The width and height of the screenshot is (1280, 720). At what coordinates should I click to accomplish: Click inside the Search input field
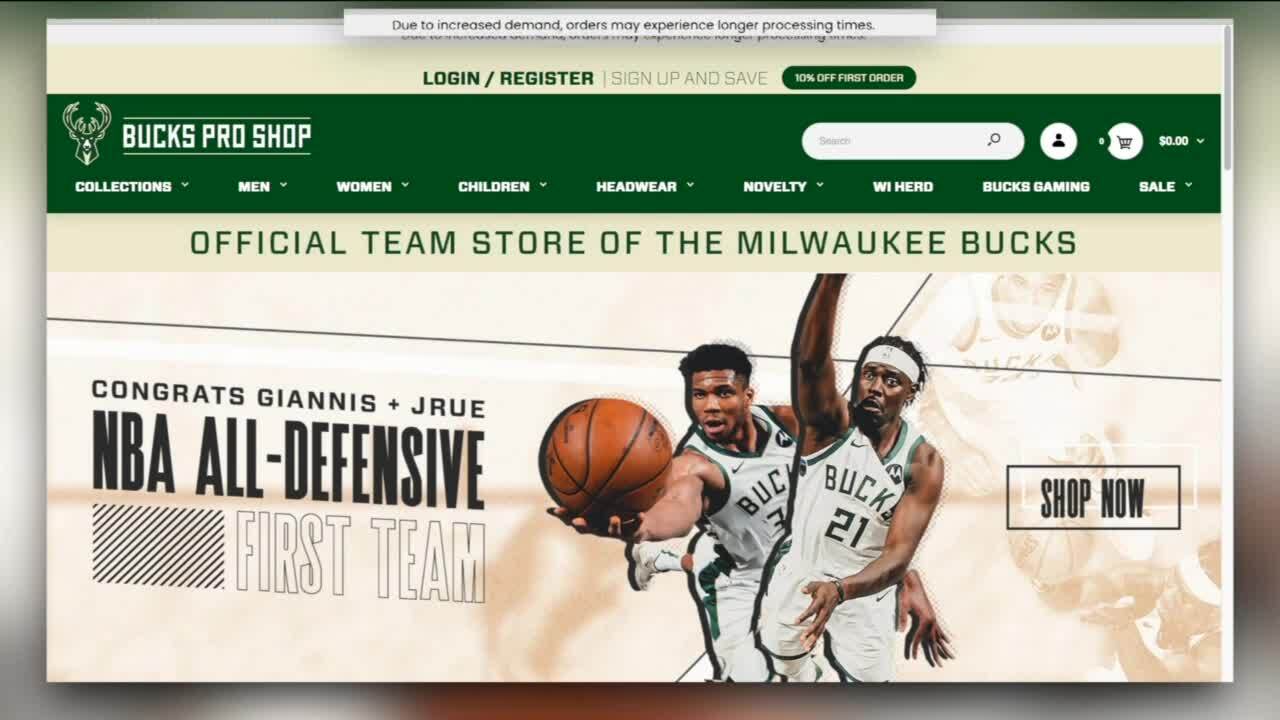tap(895, 141)
